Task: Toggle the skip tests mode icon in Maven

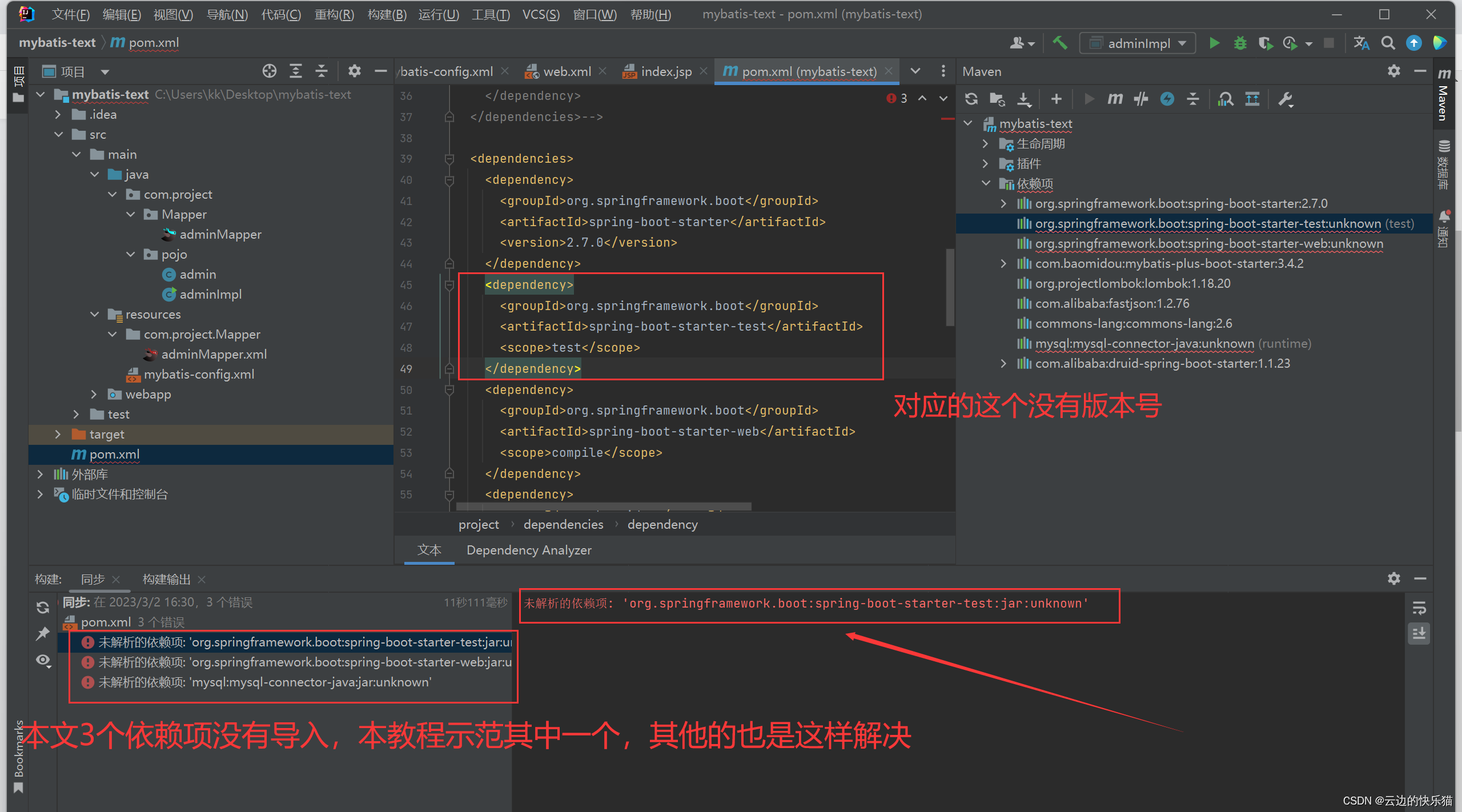Action: [1167, 99]
